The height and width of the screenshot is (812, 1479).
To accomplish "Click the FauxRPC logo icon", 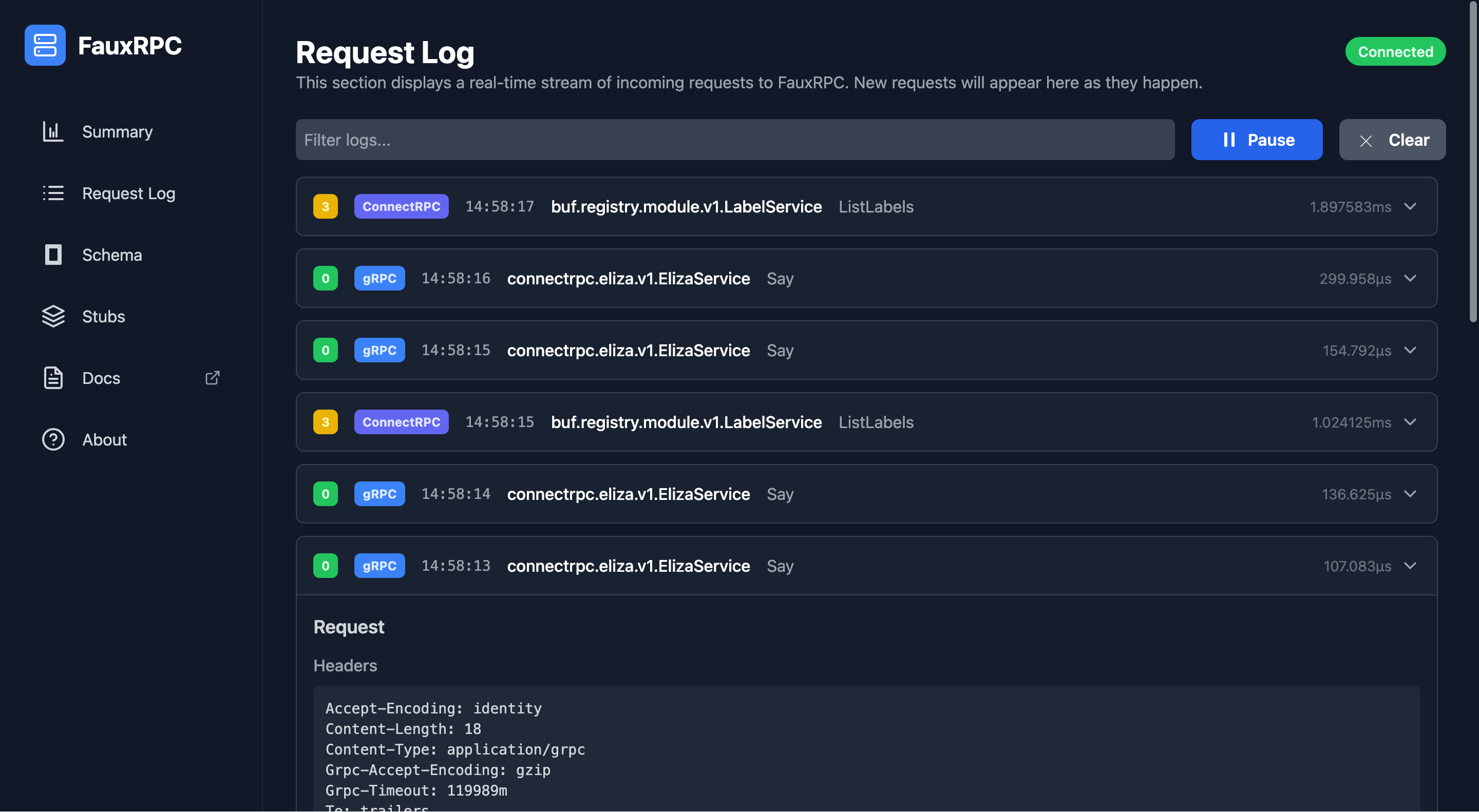I will pos(45,45).
